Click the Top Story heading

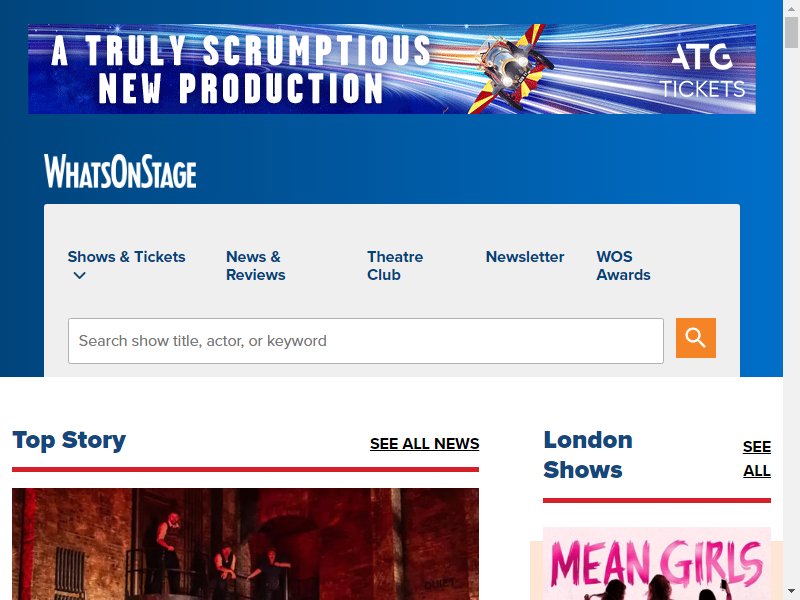(69, 440)
